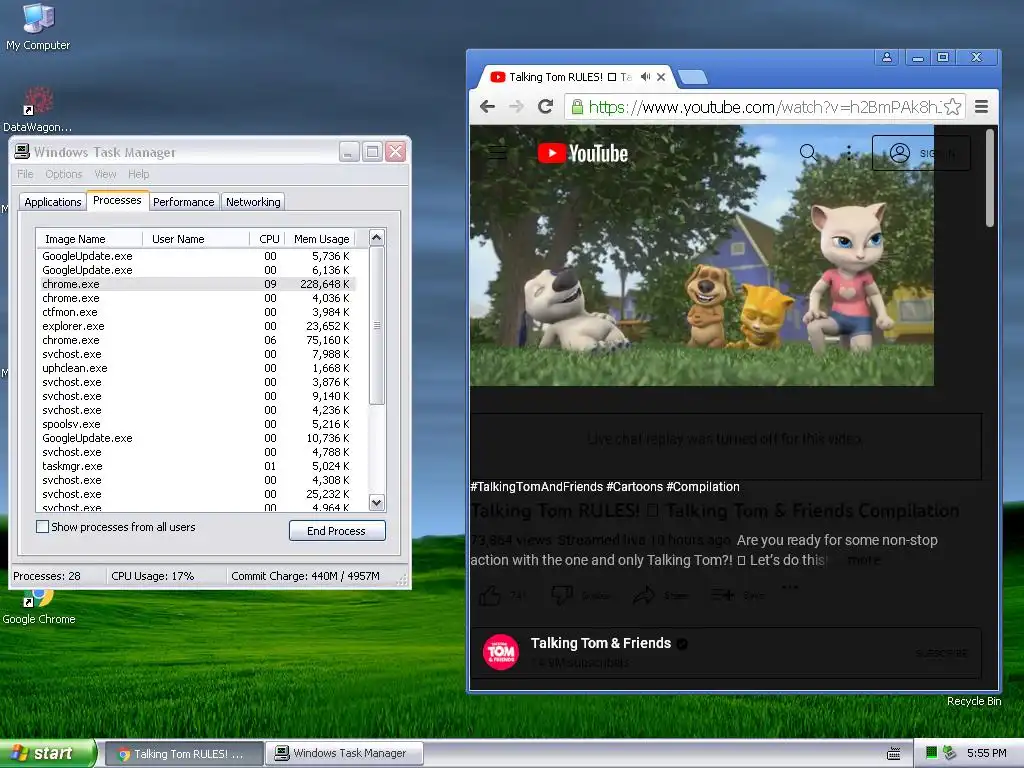The image size is (1024, 768).
Task: Open YouTube search magnifier
Action: click(808, 153)
